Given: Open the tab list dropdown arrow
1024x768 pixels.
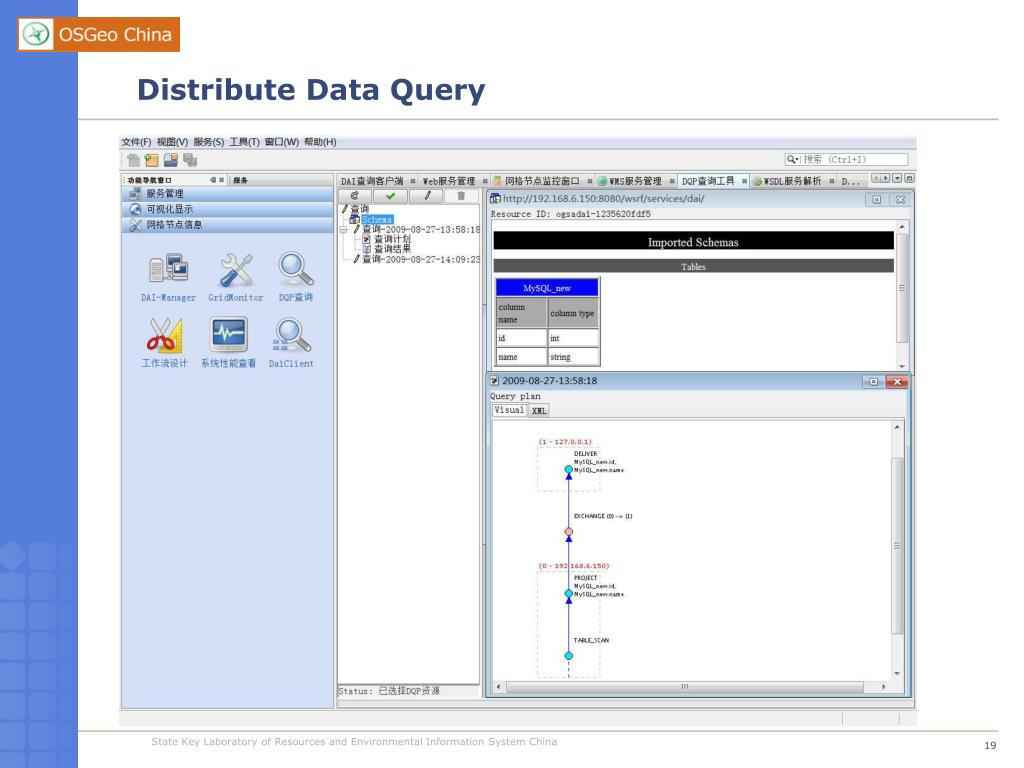Looking at the screenshot, I should pos(897,178).
